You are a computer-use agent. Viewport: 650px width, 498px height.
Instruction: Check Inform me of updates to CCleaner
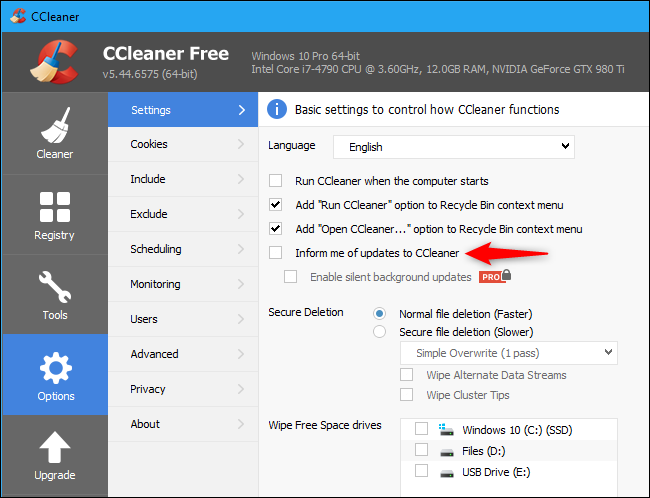coord(275,253)
